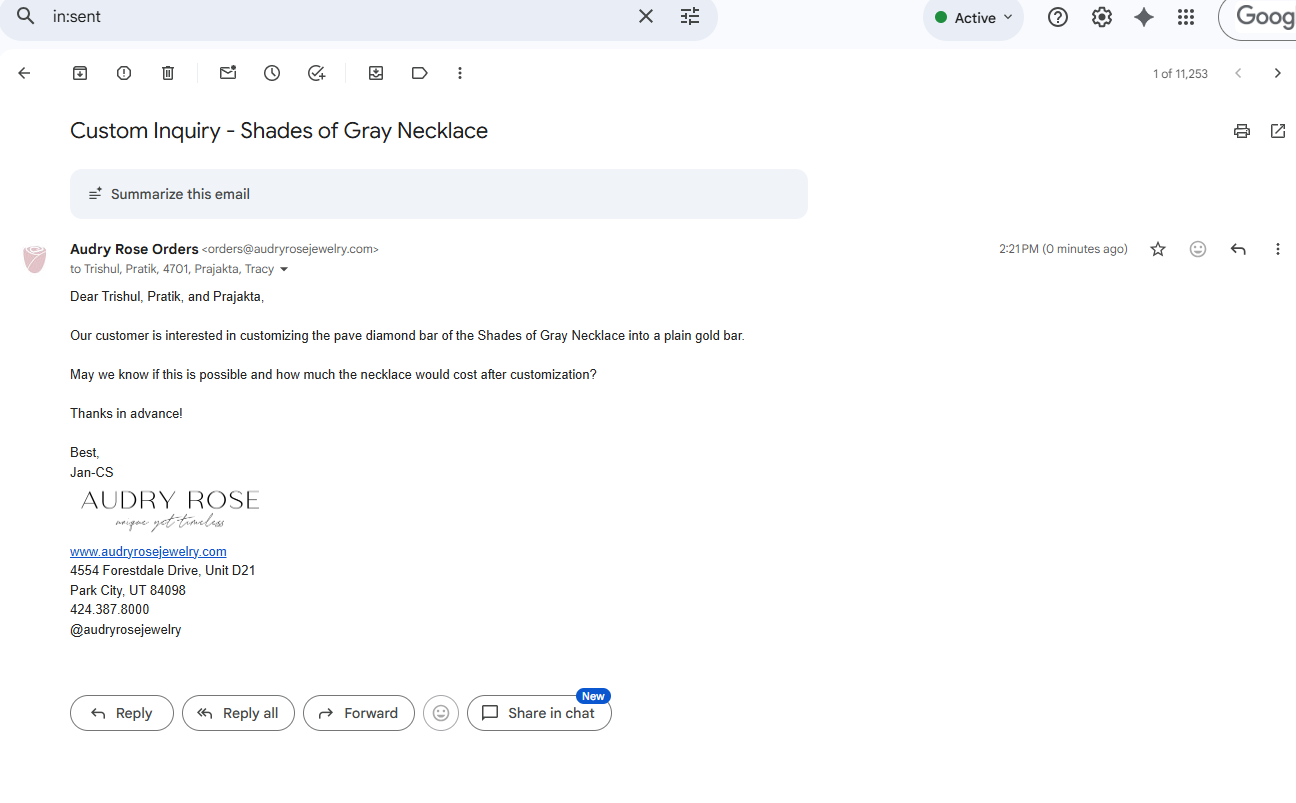Click the Audry Rose signature logo
1296x803 pixels.
pyautogui.click(x=170, y=510)
